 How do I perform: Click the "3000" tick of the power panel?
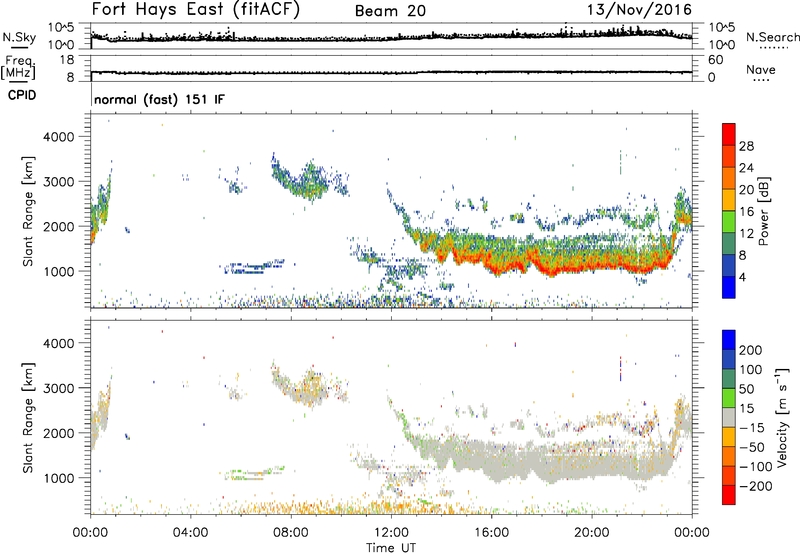[x=59, y=182]
